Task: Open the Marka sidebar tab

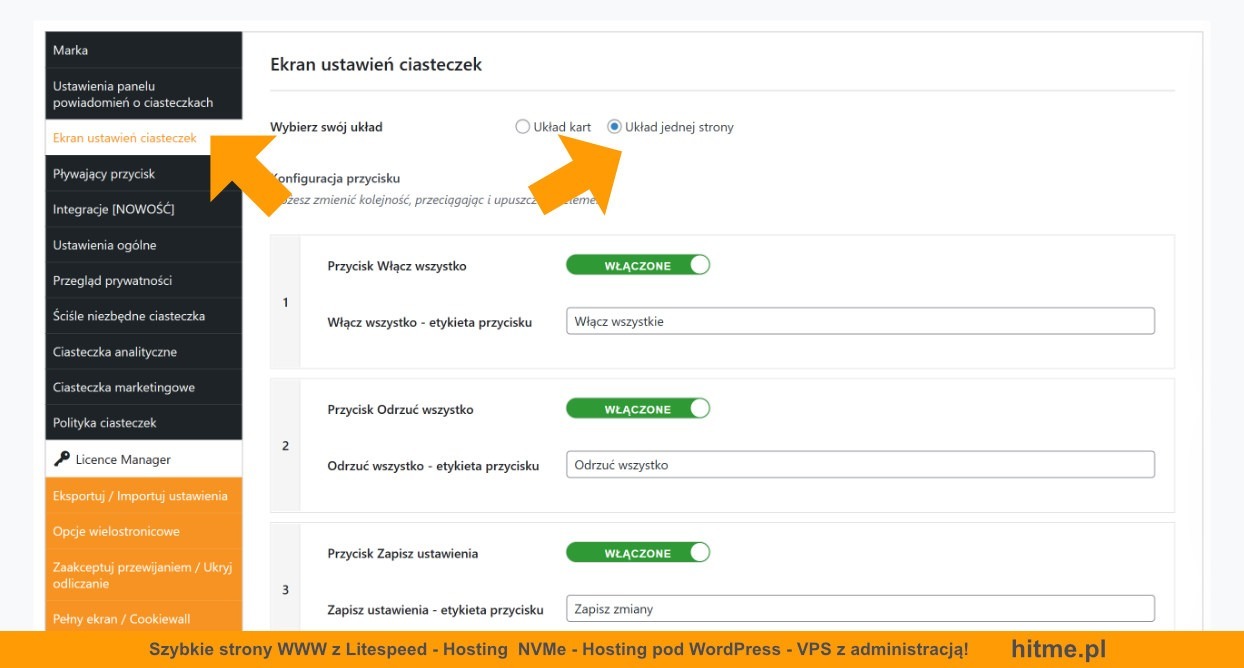Action: [143, 50]
